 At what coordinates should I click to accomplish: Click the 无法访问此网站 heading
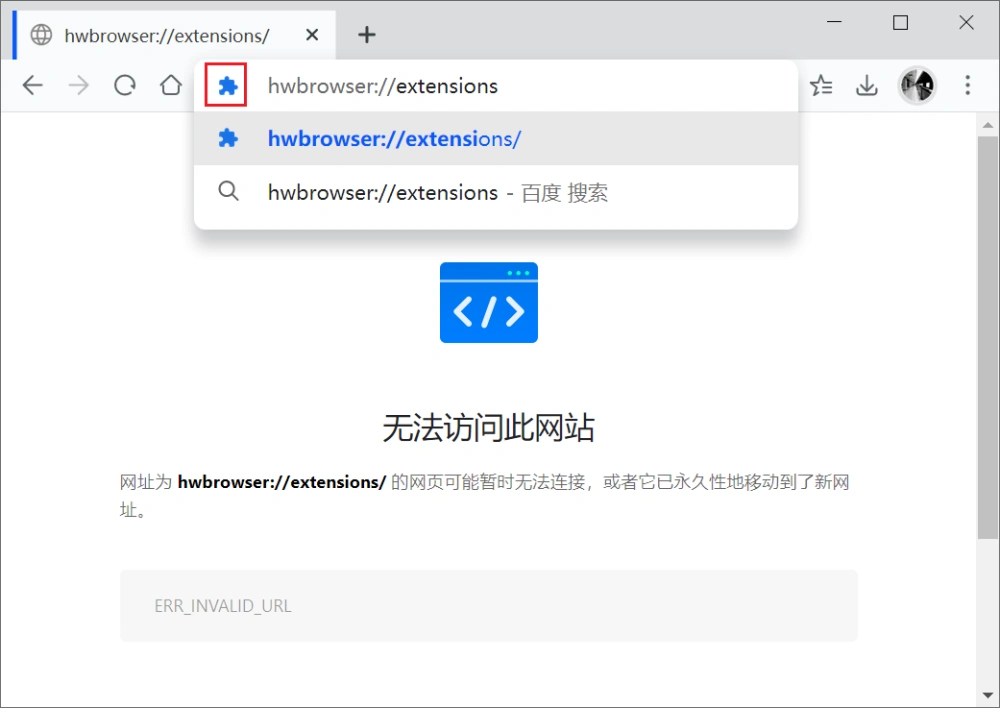489,427
